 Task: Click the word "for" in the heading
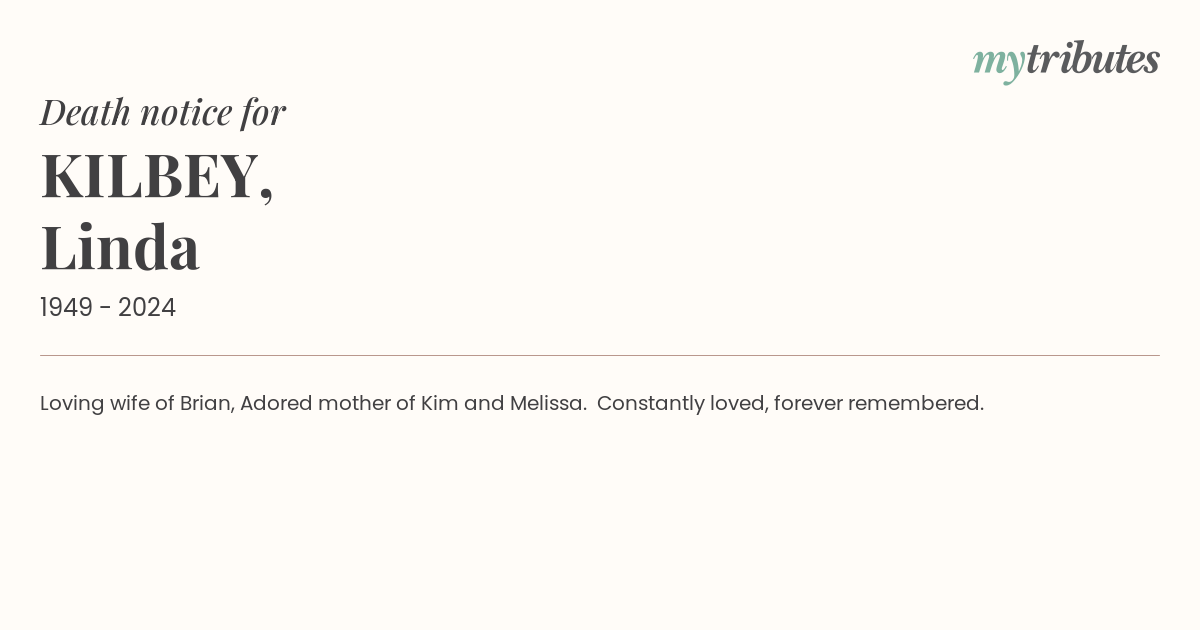pyautogui.click(x=263, y=112)
